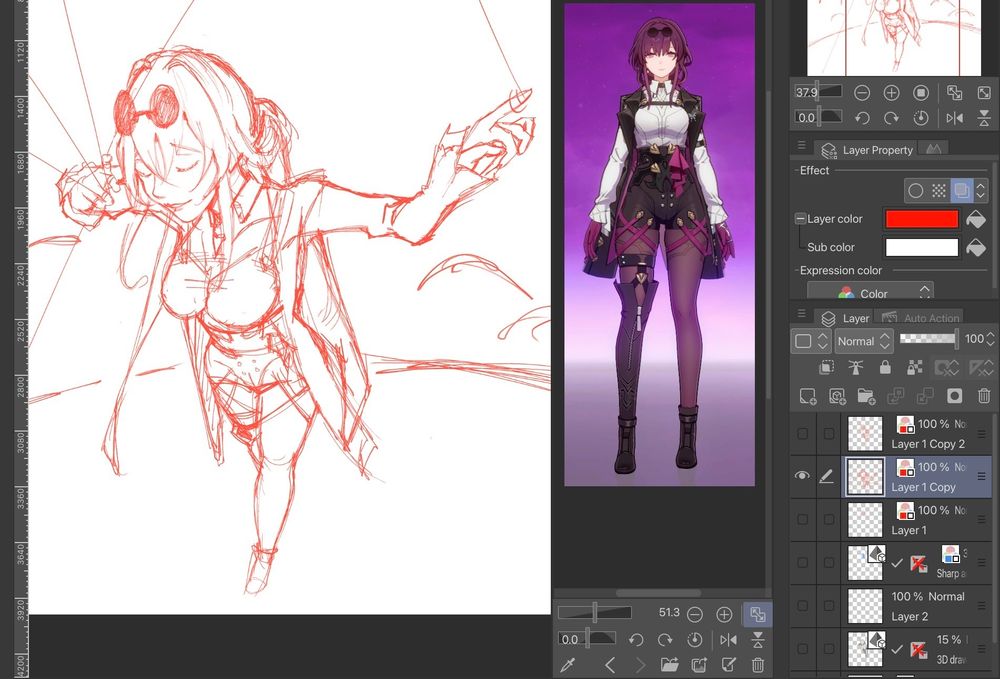Image resolution: width=1000 pixels, height=679 pixels.
Task: Create a new raster layer
Action: pos(807,396)
